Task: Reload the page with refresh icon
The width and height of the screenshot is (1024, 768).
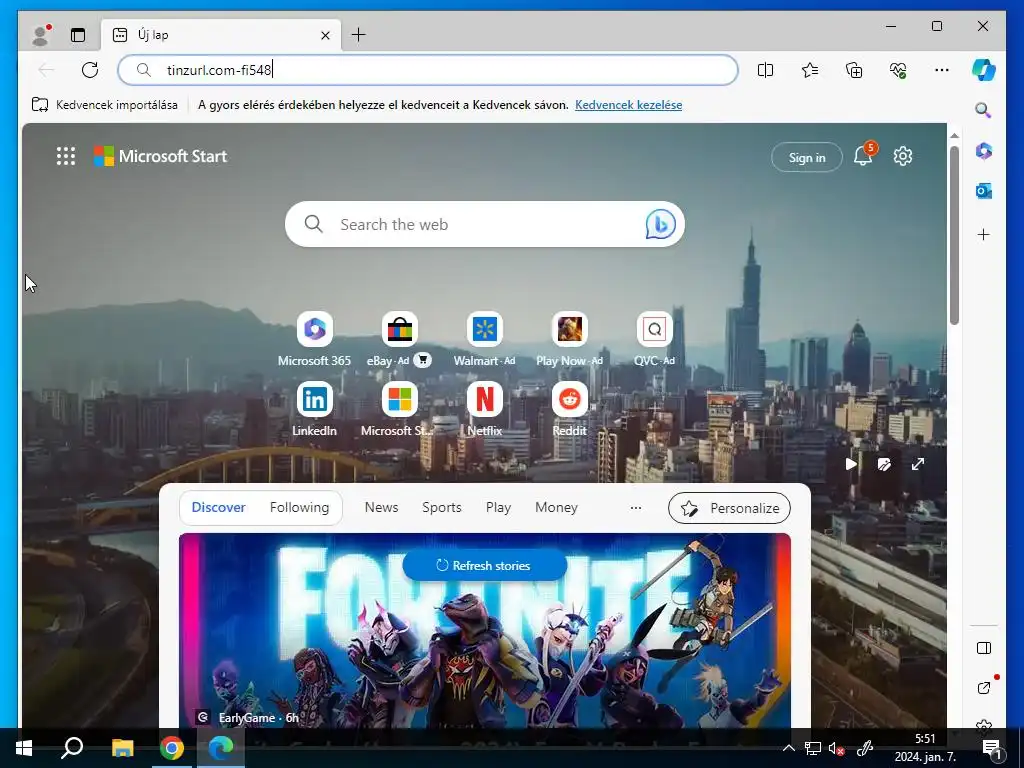Action: tap(90, 70)
